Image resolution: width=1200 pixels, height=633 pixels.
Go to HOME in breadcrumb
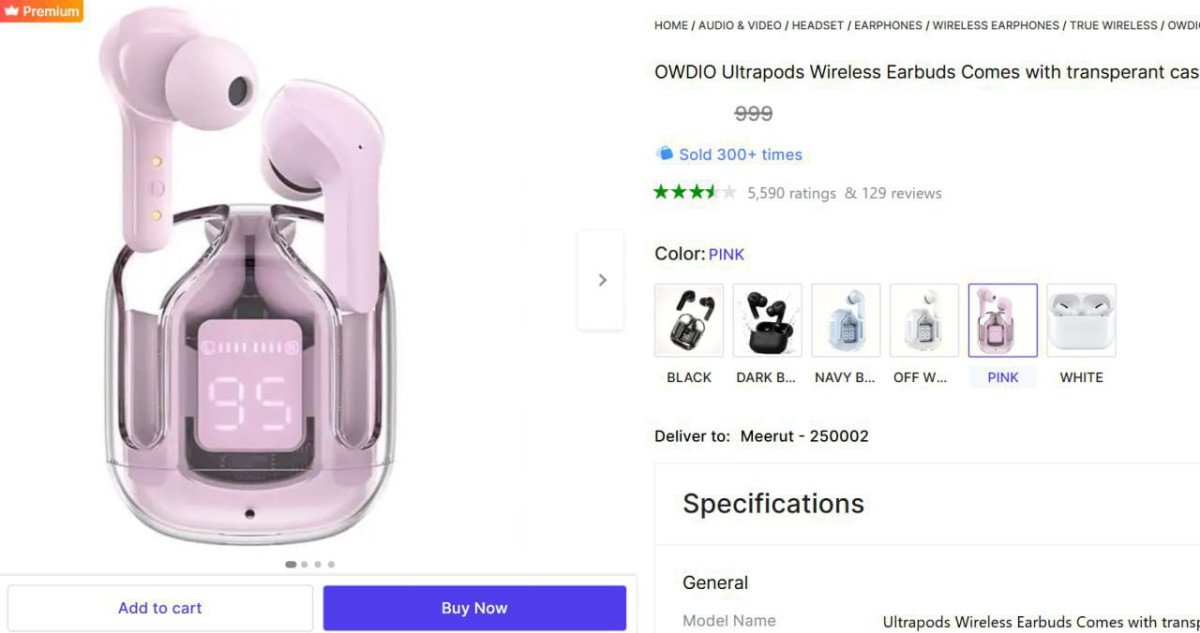coord(671,25)
